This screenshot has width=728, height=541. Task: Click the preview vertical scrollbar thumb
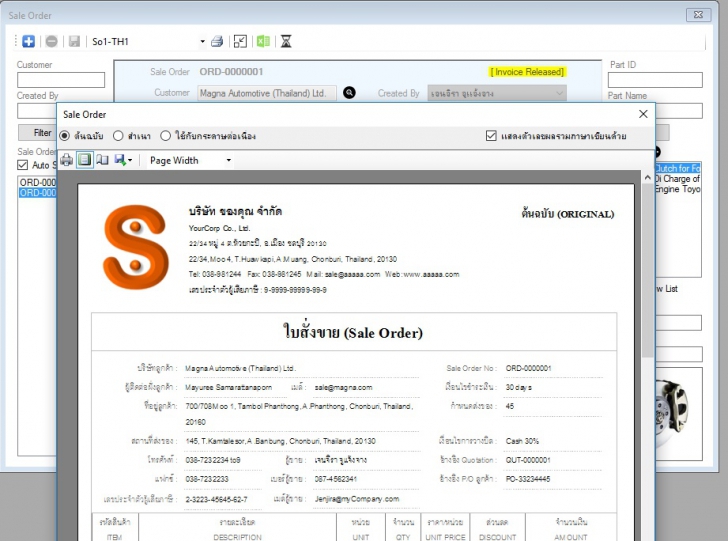pos(648,270)
